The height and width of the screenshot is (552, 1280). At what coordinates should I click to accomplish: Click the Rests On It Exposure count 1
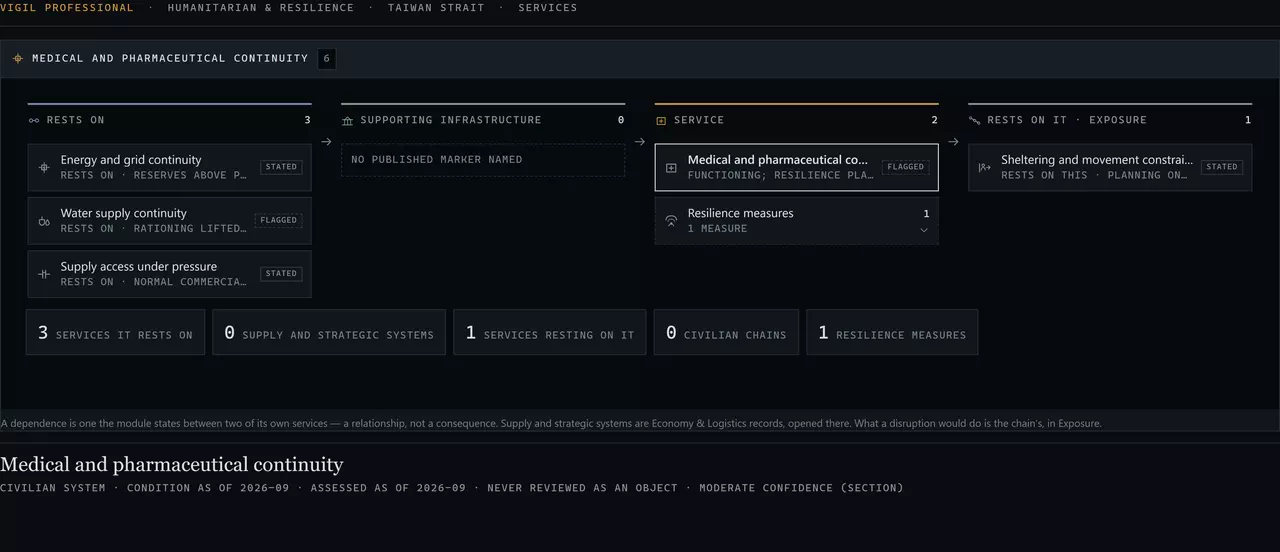pos(1248,120)
